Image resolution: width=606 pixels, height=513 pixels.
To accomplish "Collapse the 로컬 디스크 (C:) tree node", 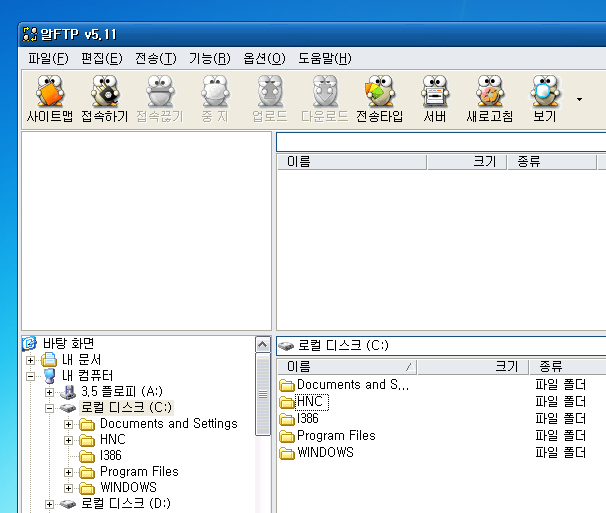I will (x=49, y=408).
